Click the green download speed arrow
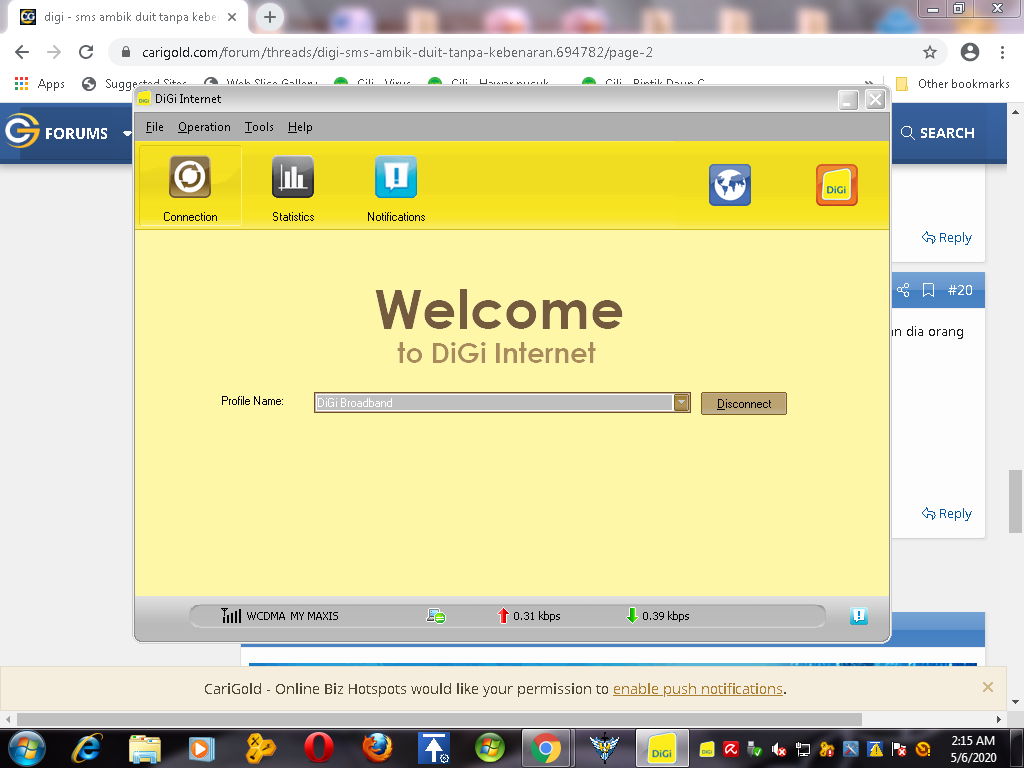Image resolution: width=1024 pixels, height=768 pixels. click(632, 615)
